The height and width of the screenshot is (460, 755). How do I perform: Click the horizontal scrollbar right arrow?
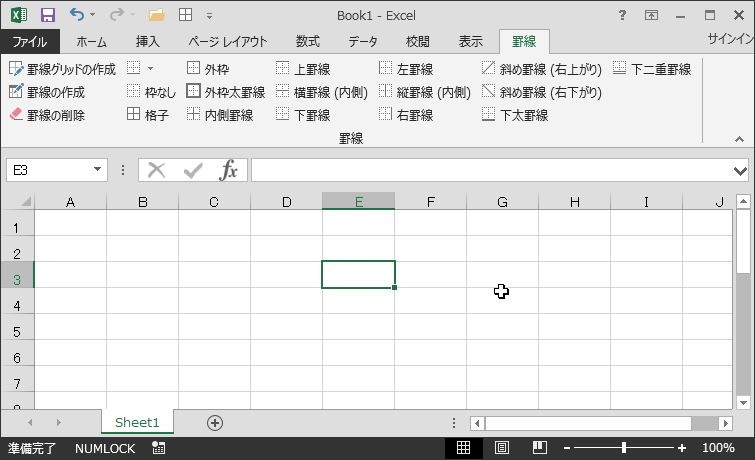point(726,423)
